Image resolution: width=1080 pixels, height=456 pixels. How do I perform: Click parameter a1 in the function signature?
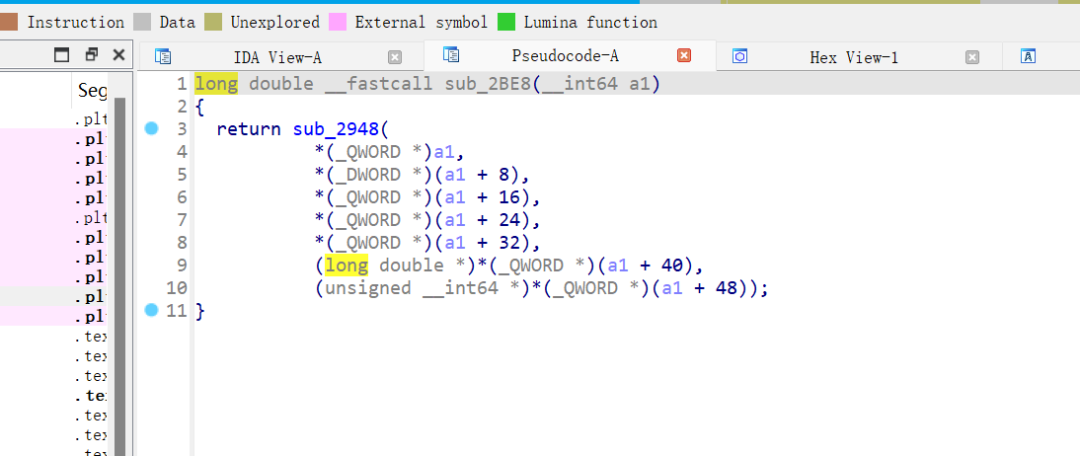coord(640,84)
